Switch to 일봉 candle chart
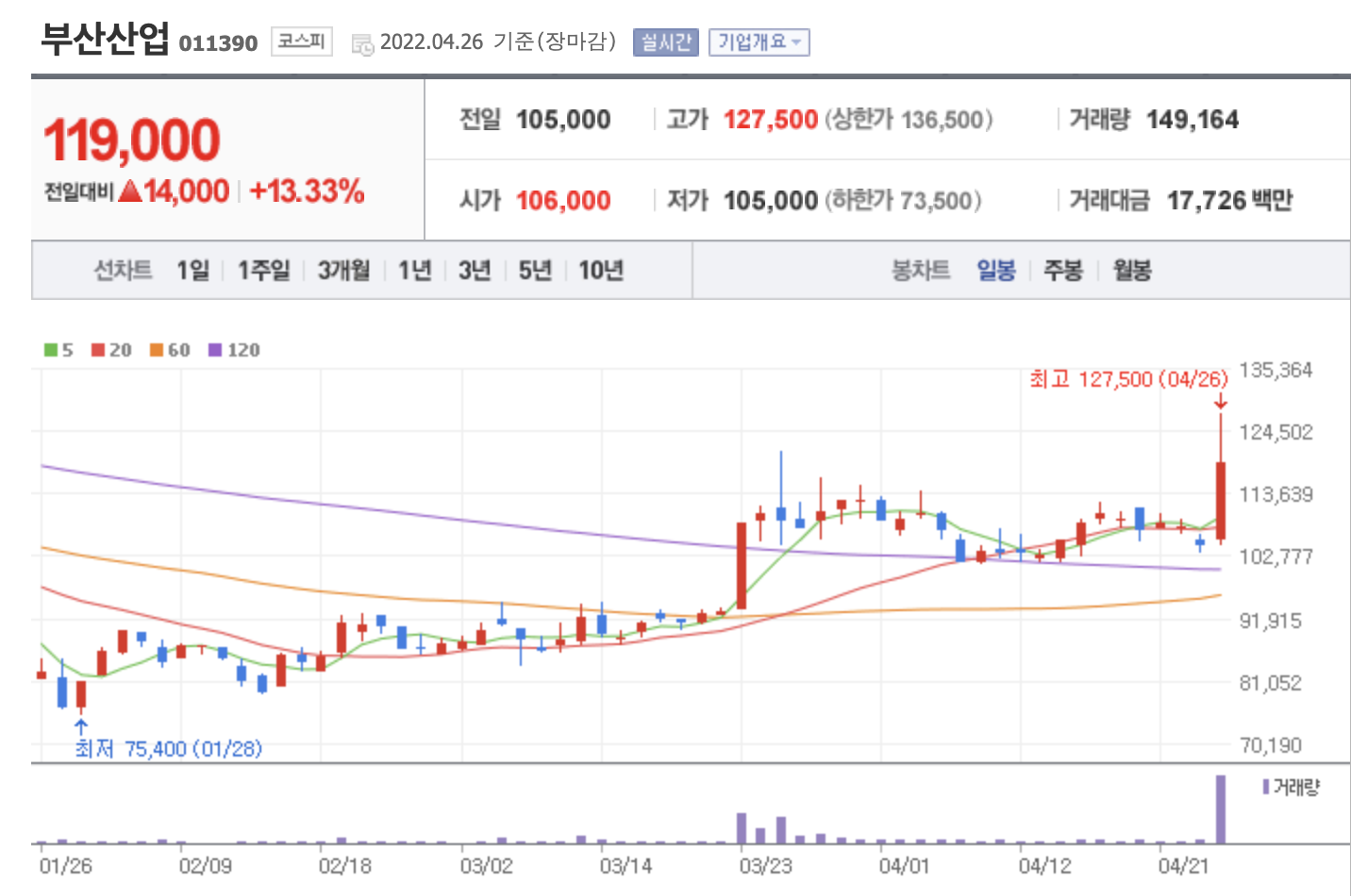The height and width of the screenshot is (896, 1351). click(996, 271)
